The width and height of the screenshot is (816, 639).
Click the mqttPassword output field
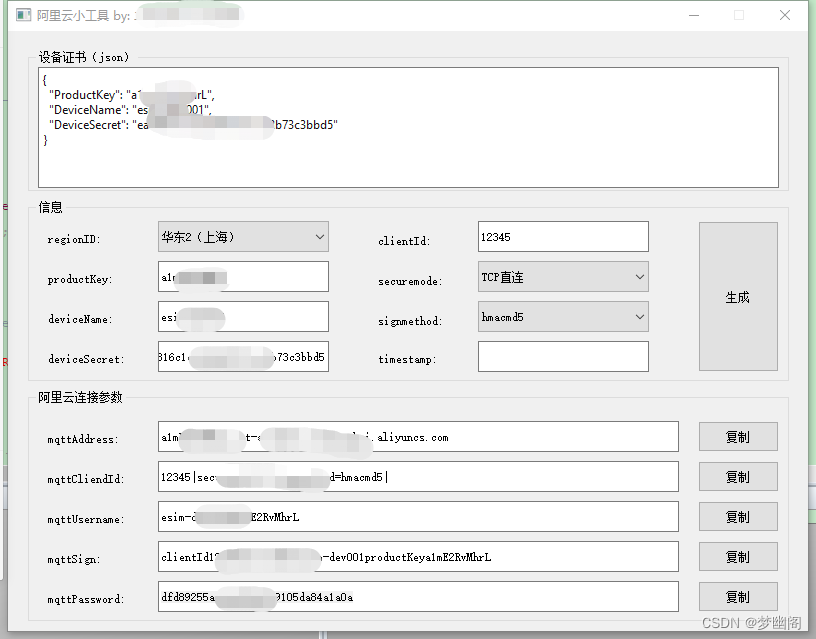tap(418, 597)
